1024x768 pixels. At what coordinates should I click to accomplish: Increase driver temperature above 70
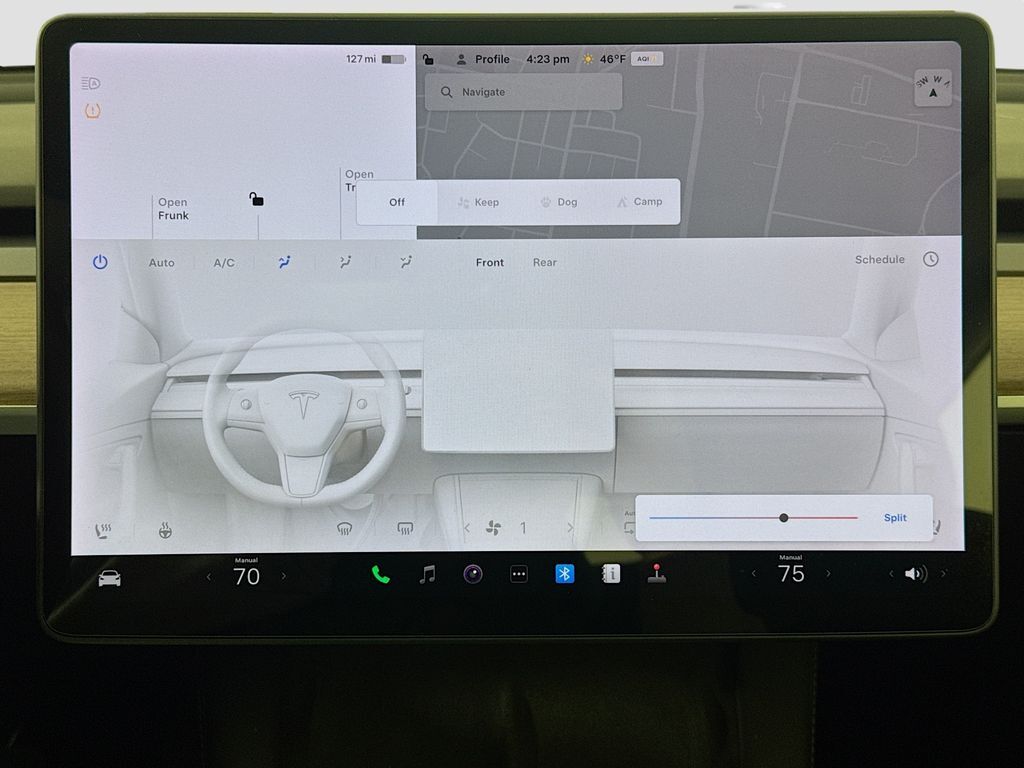(x=284, y=576)
